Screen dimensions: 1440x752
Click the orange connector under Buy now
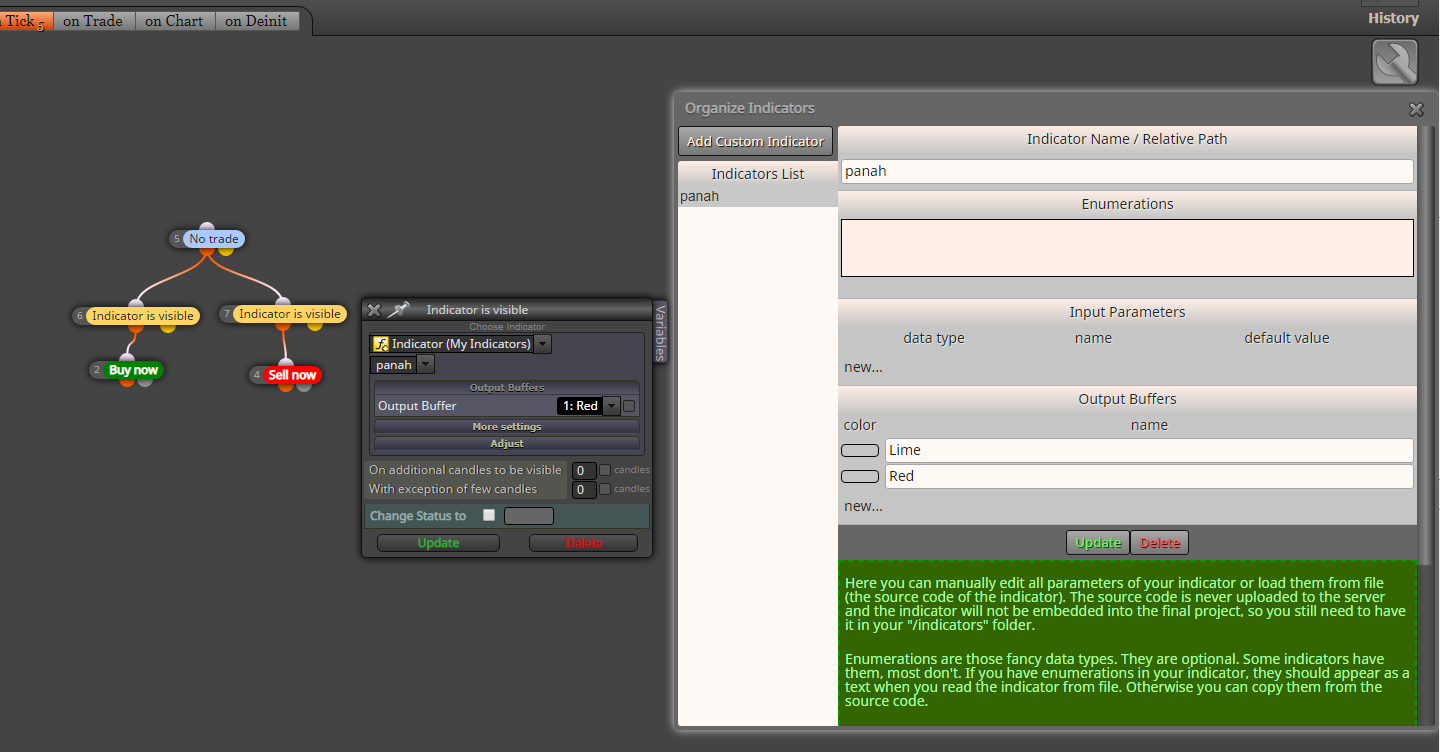click(127, 382)
